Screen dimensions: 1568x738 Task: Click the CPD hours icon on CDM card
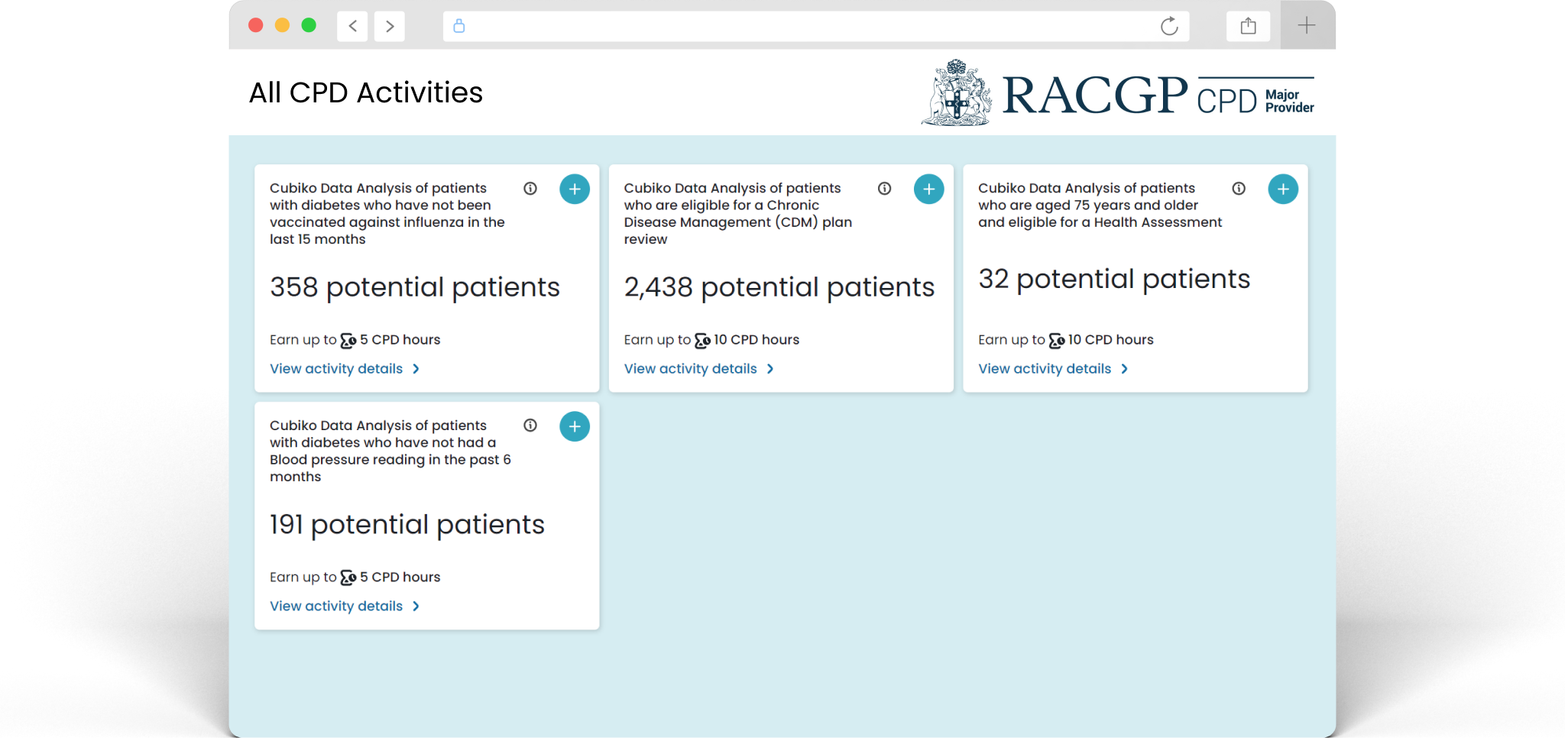pyautogui.click(x=702, y=341)
